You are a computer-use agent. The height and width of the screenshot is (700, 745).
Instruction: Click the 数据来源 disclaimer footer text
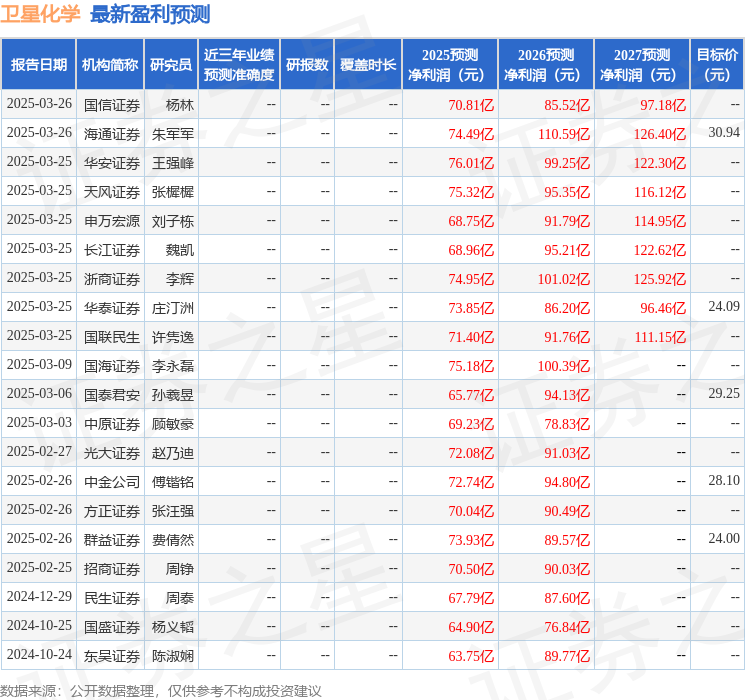[161, 690]
